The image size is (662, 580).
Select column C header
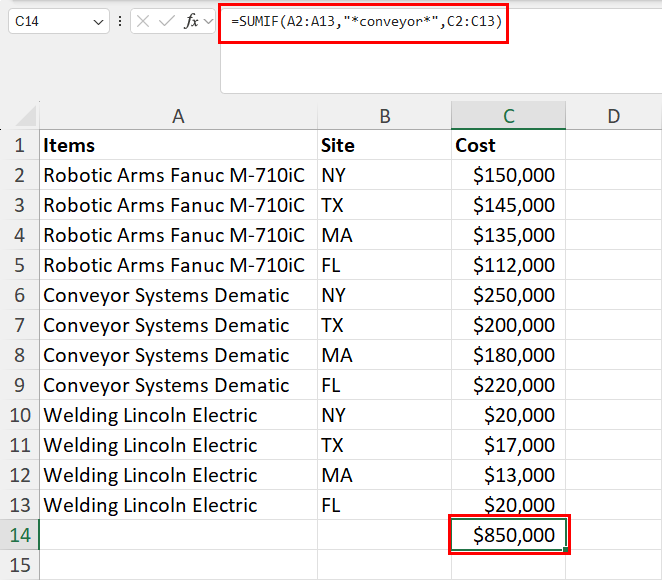[508, 116]
